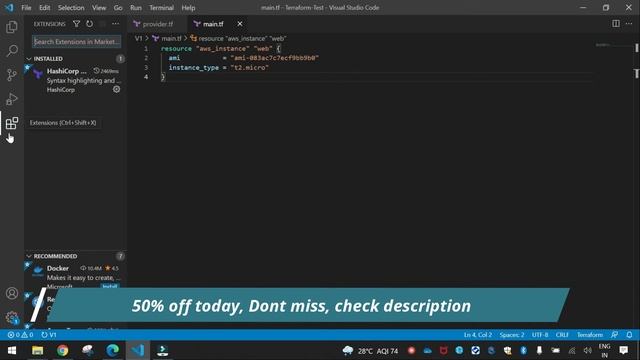Launch Microsoft Edge from taskbar
Image resolution: width=640 pixels, height=360 pixels.
[x=113, y=351]
